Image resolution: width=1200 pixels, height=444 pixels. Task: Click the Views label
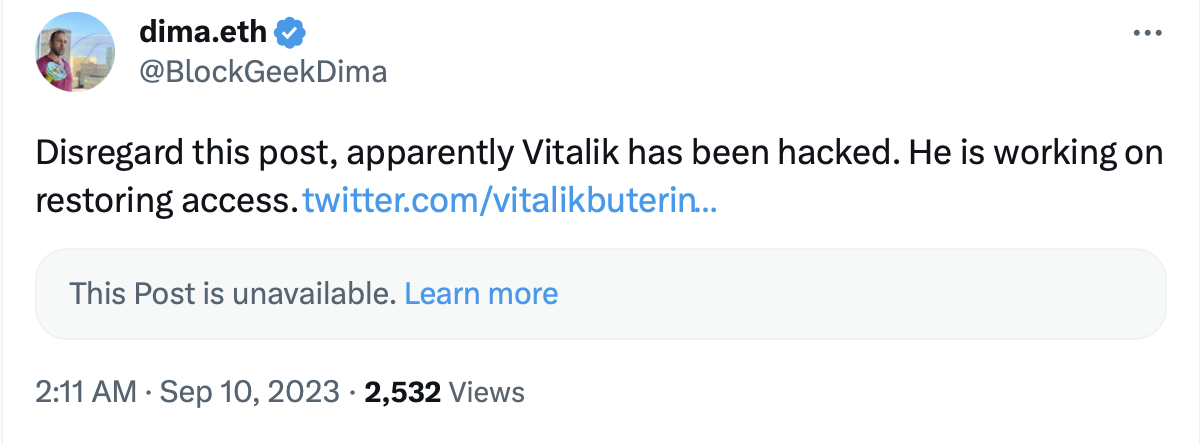487,392
